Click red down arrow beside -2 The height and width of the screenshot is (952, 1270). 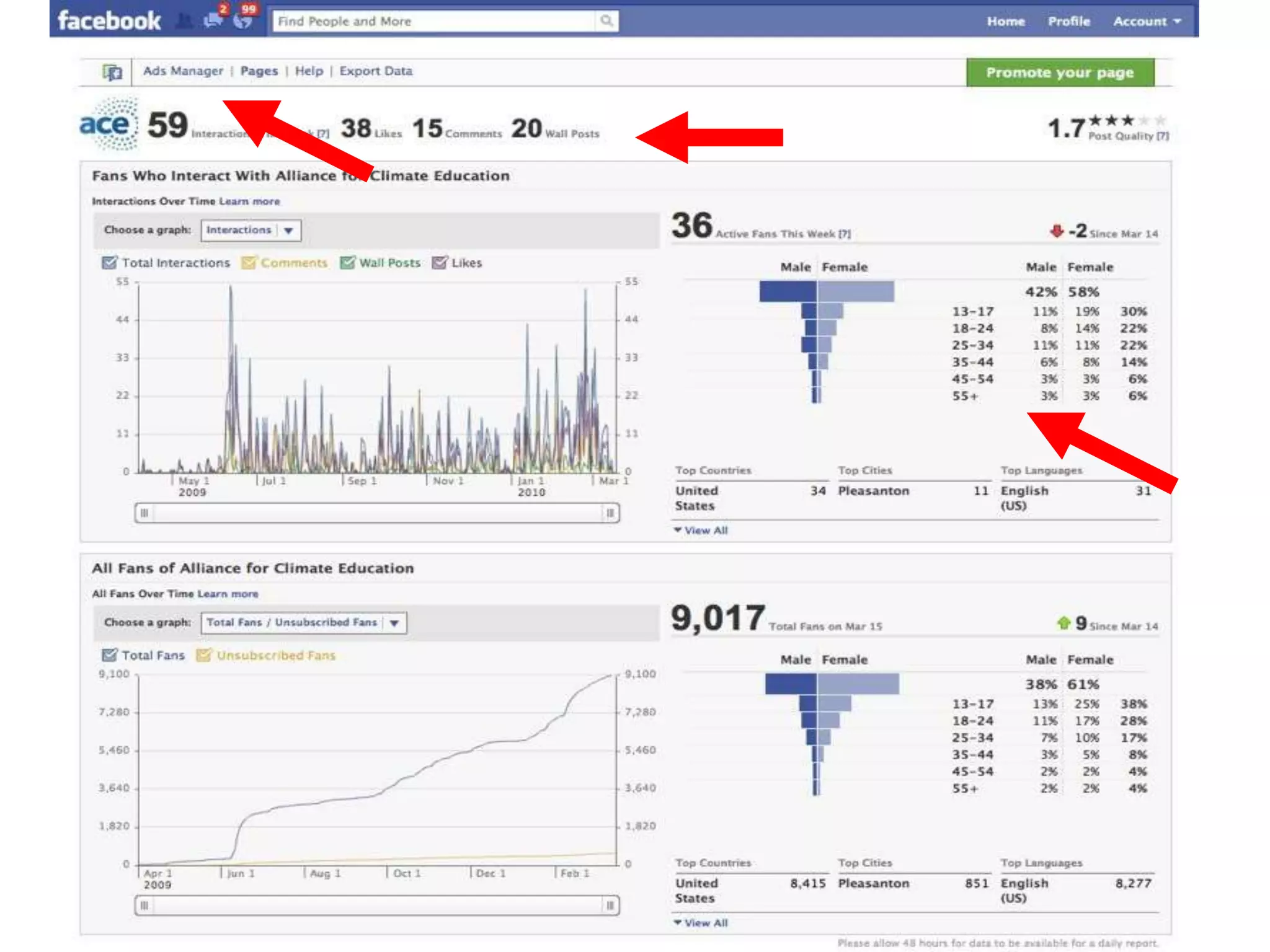(x=1057, y=231)
